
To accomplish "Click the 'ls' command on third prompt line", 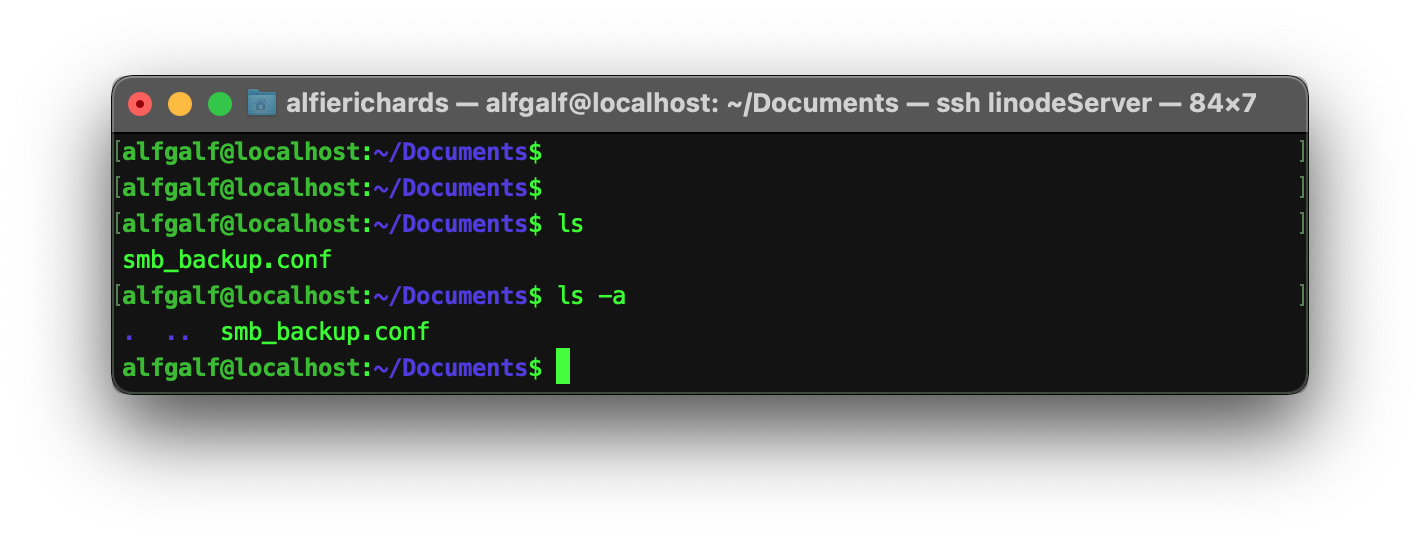I will 570,224.
